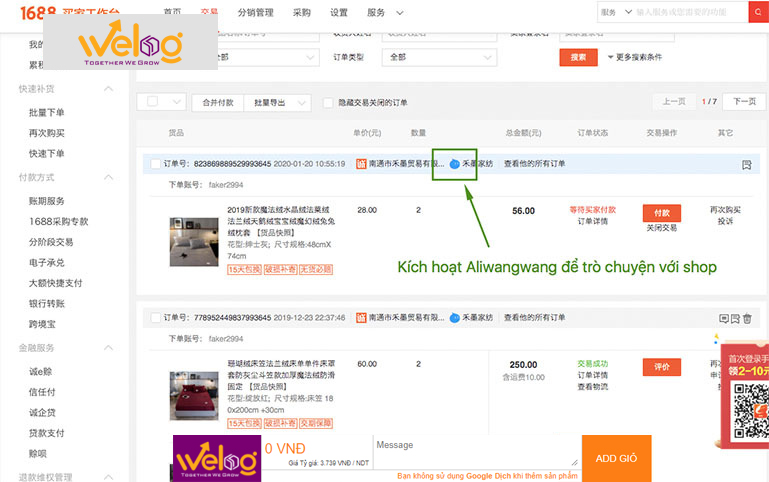Viewport: 769px width, 482px height.
Task: Open 电子承兑 in sidebar
Action: (47, 263)
